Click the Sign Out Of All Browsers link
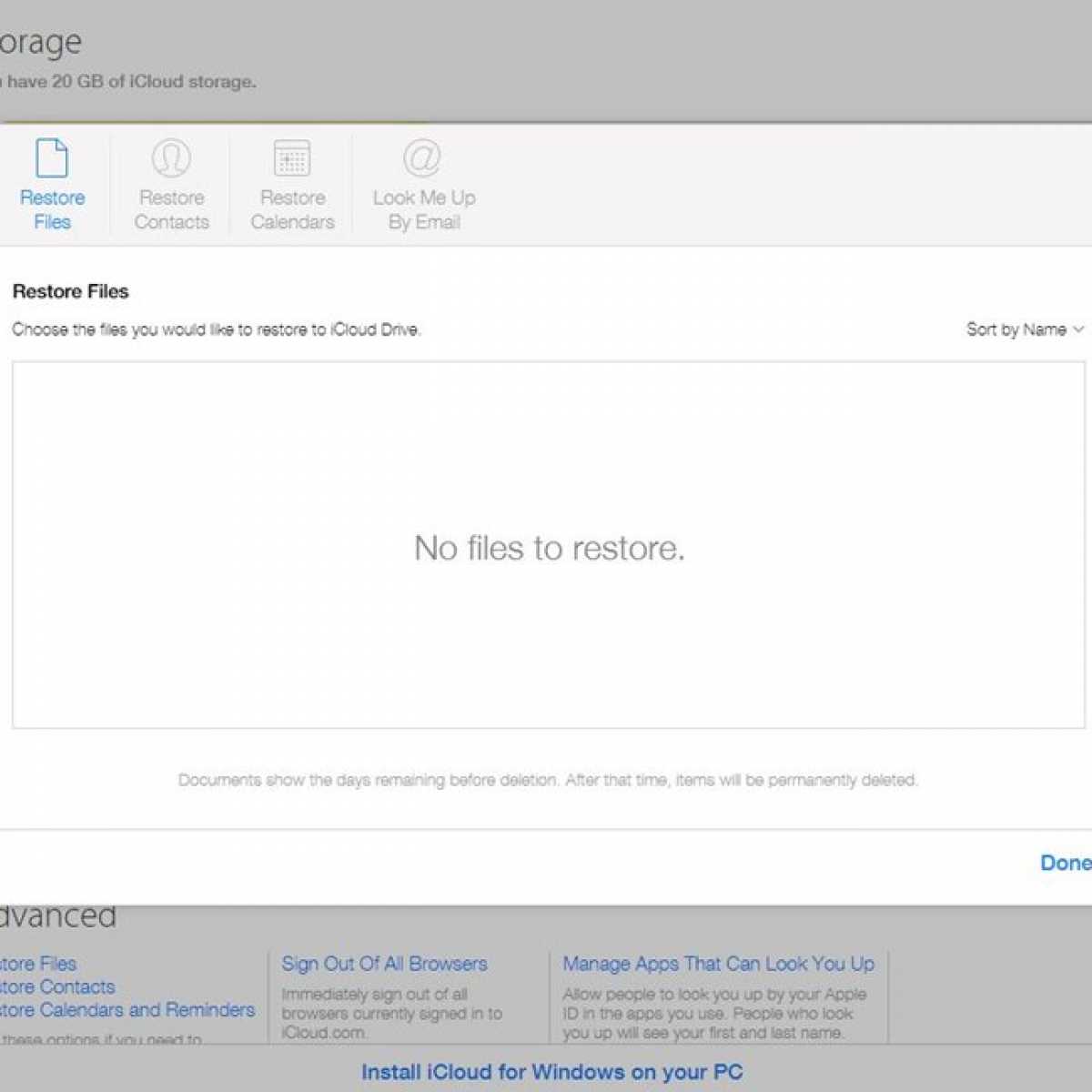Viewport: 1092px width, 1092px height. [x=384, y=964]
